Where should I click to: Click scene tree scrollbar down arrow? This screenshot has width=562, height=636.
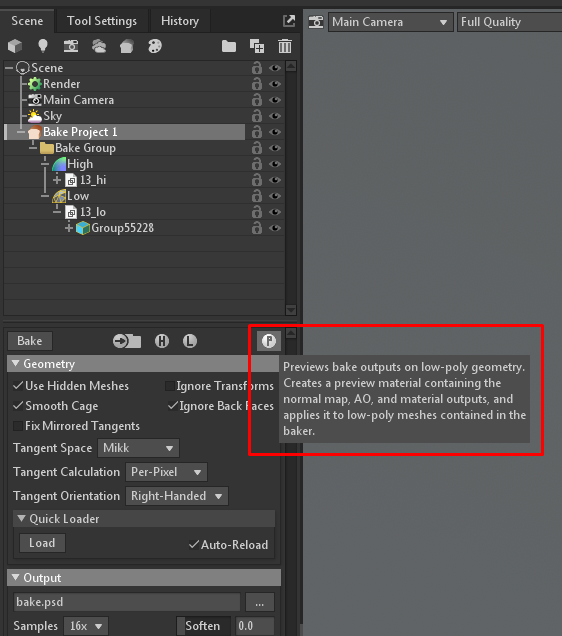[291, 310]
